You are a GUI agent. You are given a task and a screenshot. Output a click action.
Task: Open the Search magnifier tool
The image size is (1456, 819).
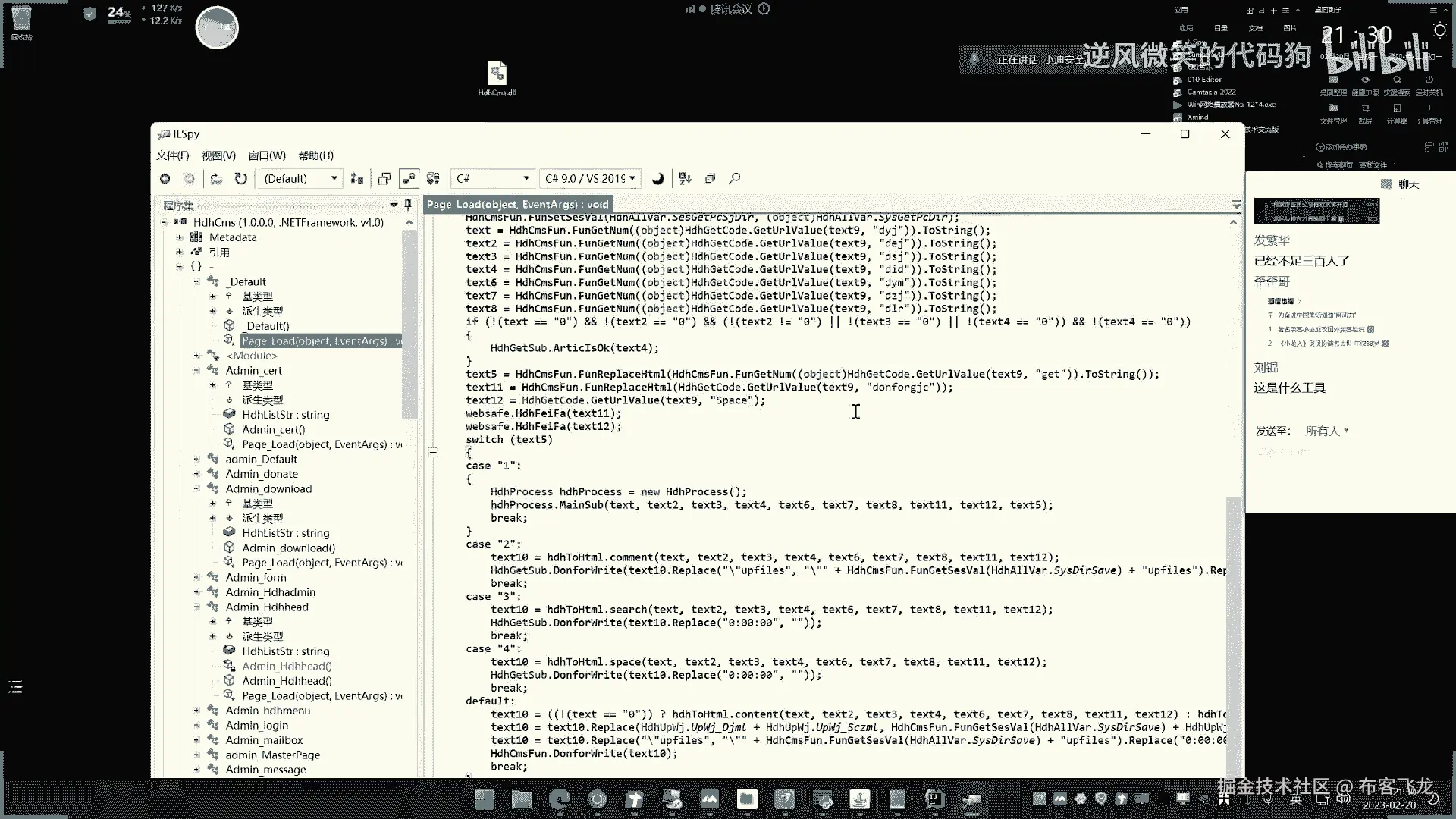(734, 178)
